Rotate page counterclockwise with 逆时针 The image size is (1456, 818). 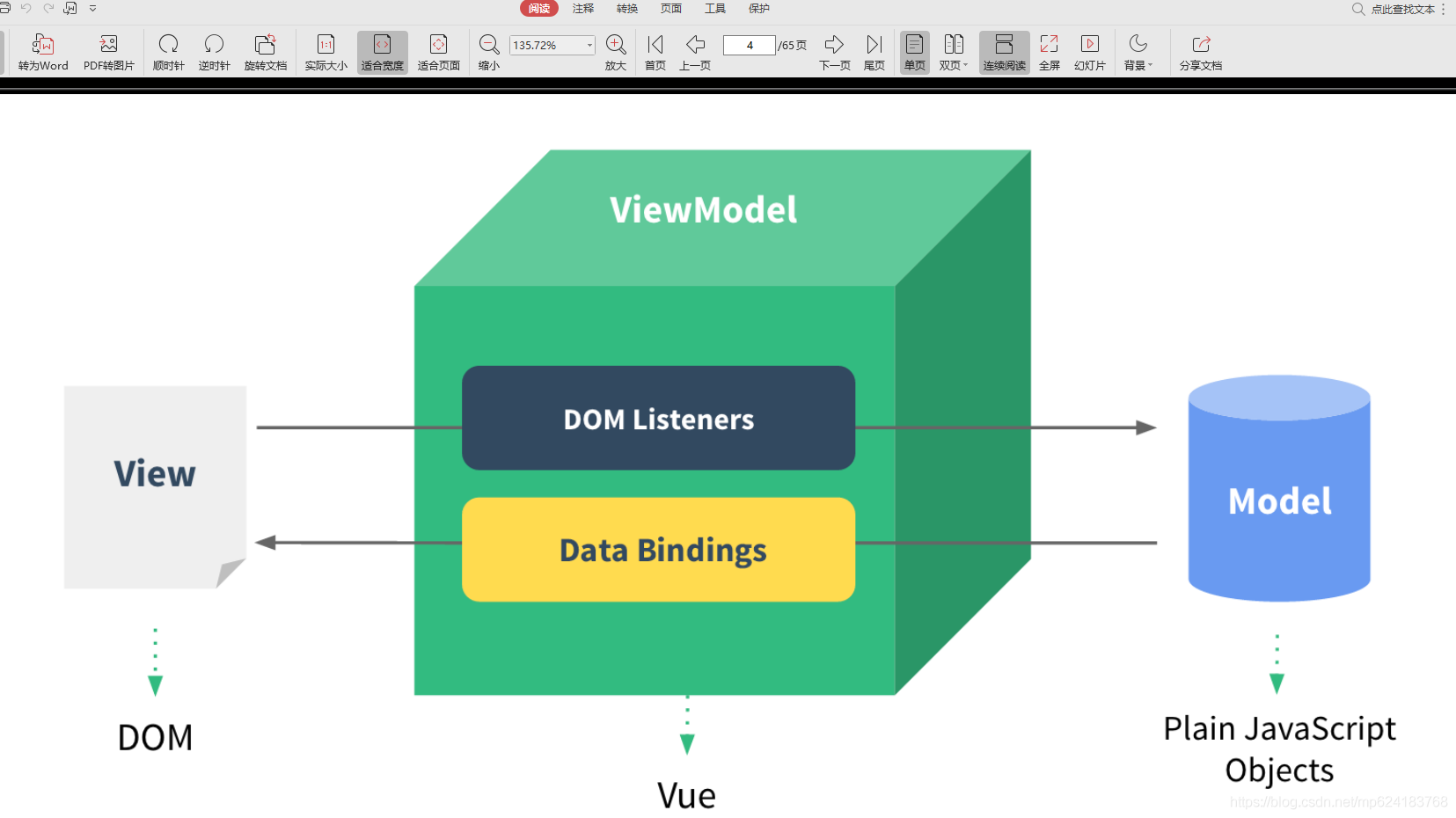214,52
